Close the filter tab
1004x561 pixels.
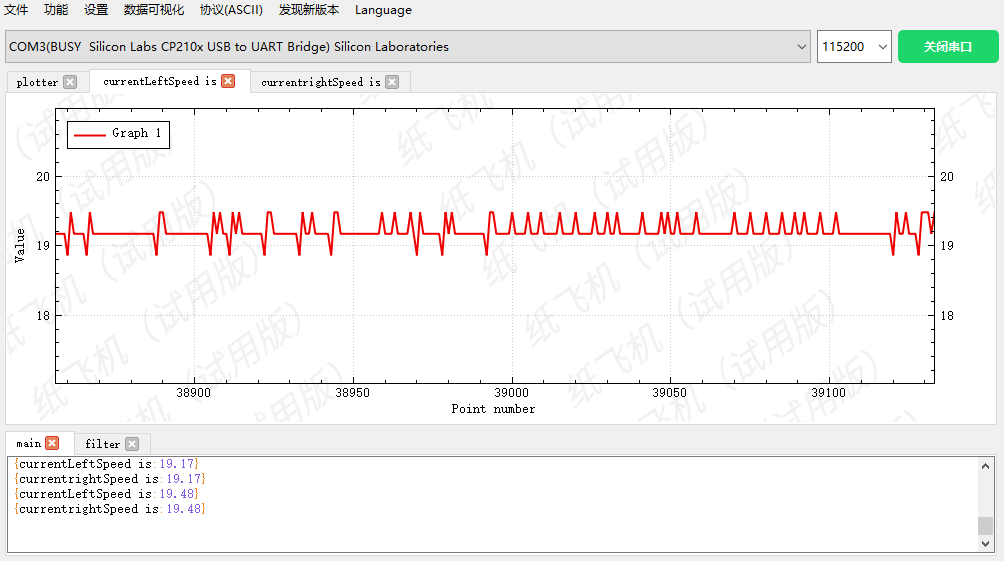pos(132,444)
